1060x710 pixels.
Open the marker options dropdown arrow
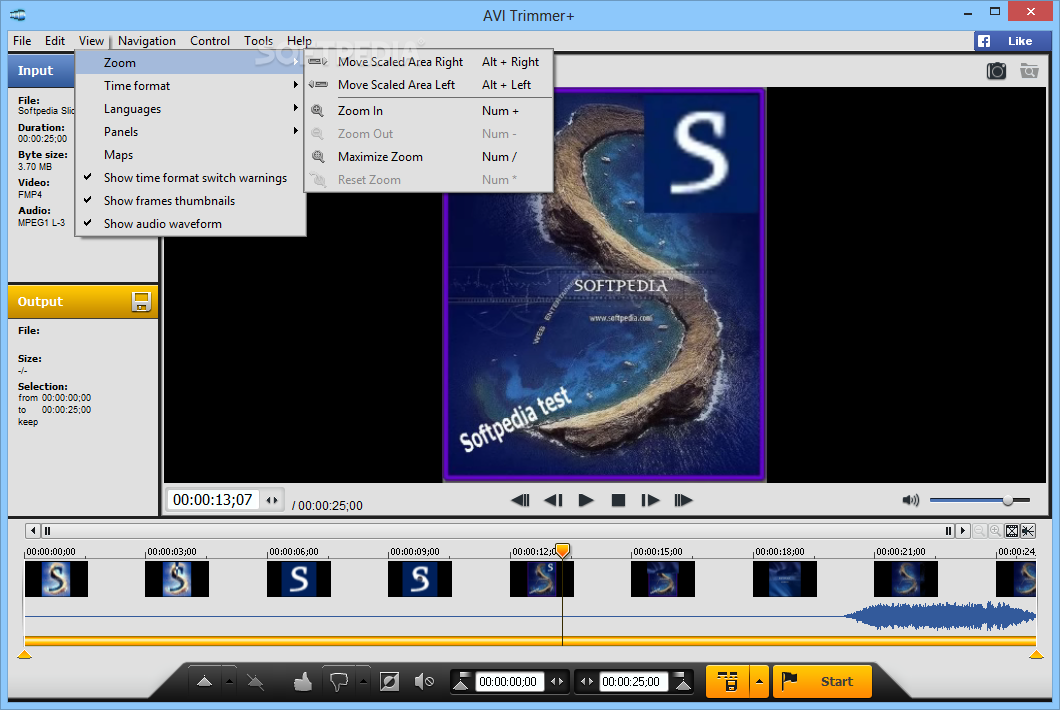[229, 682]
